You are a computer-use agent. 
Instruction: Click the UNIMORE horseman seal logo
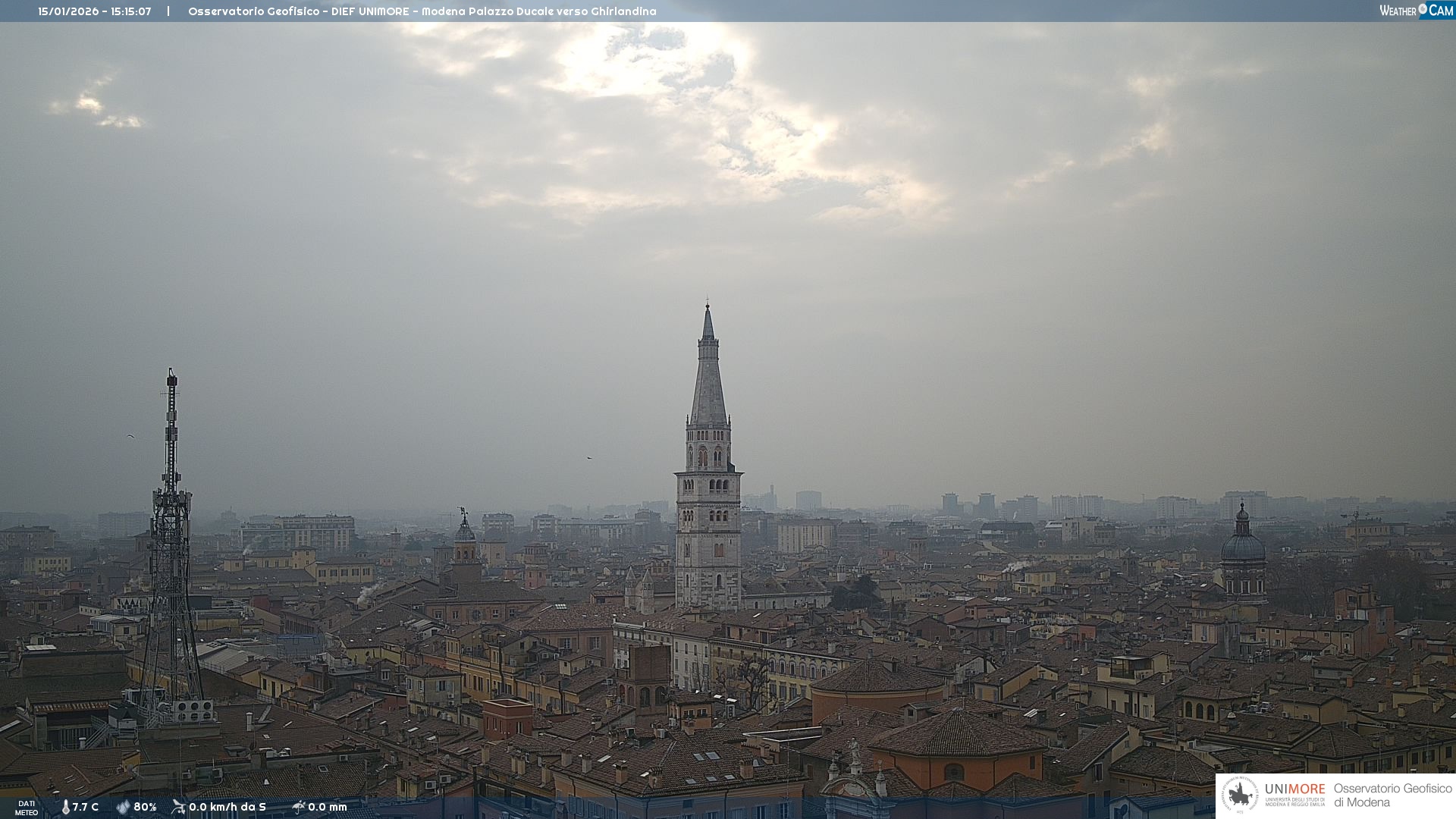pos(1240,795)
